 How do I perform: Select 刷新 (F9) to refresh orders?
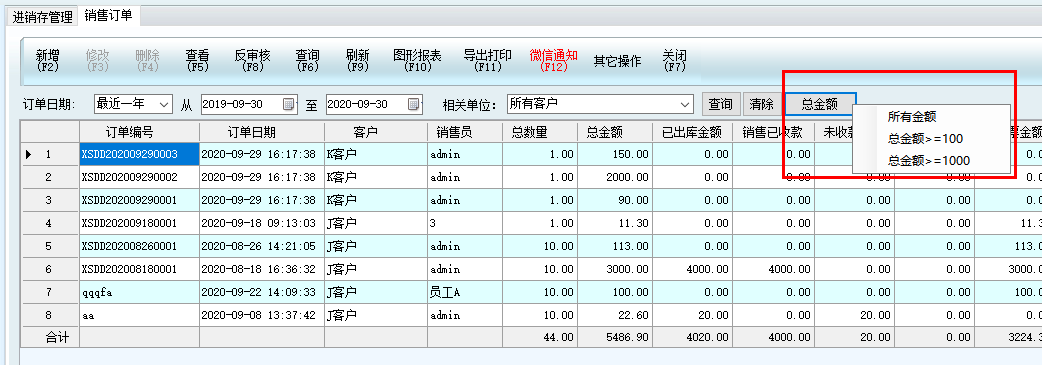(x=358, y=61)
